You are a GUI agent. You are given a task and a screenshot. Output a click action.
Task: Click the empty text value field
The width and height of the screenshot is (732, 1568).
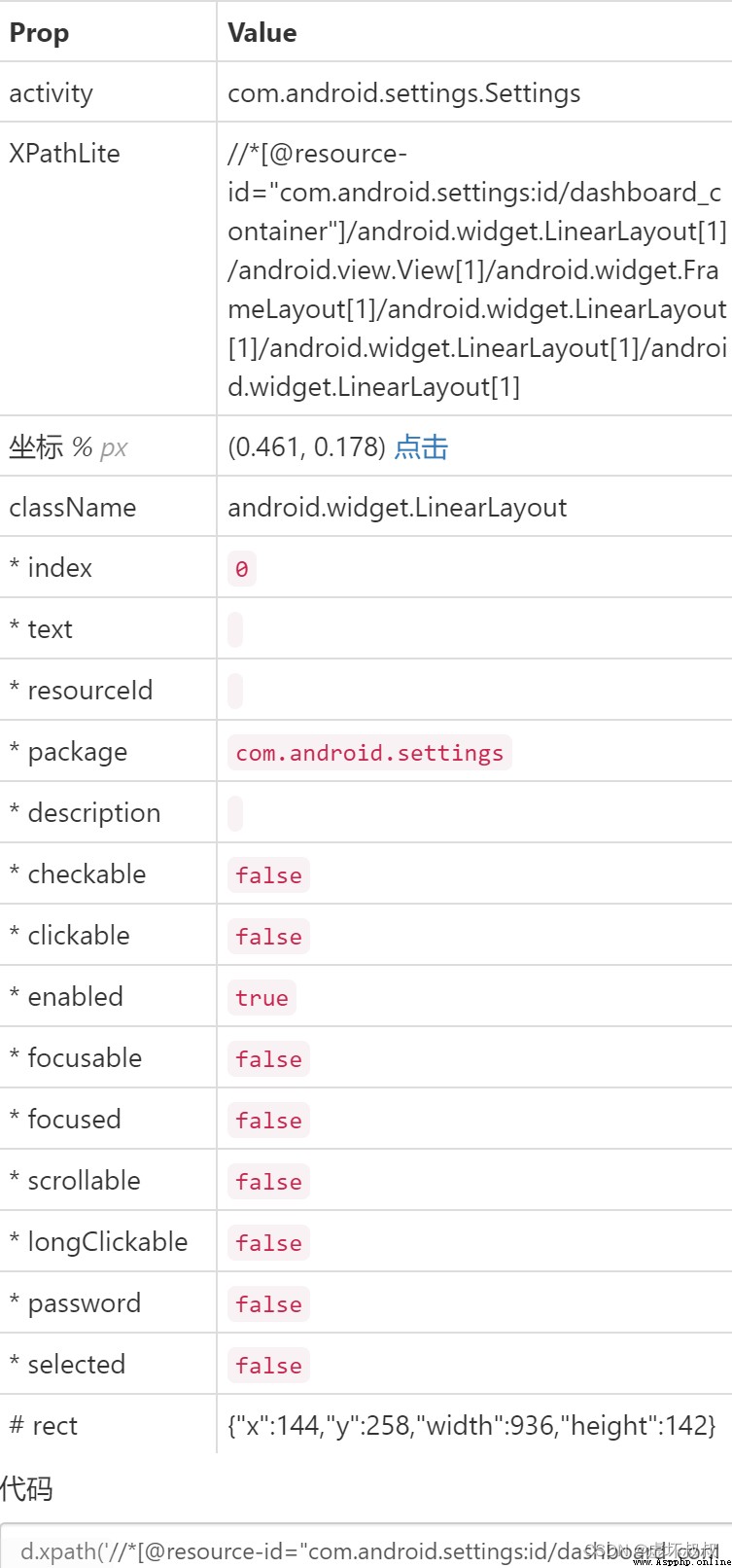pyautogui.click(x=235, y=629)
